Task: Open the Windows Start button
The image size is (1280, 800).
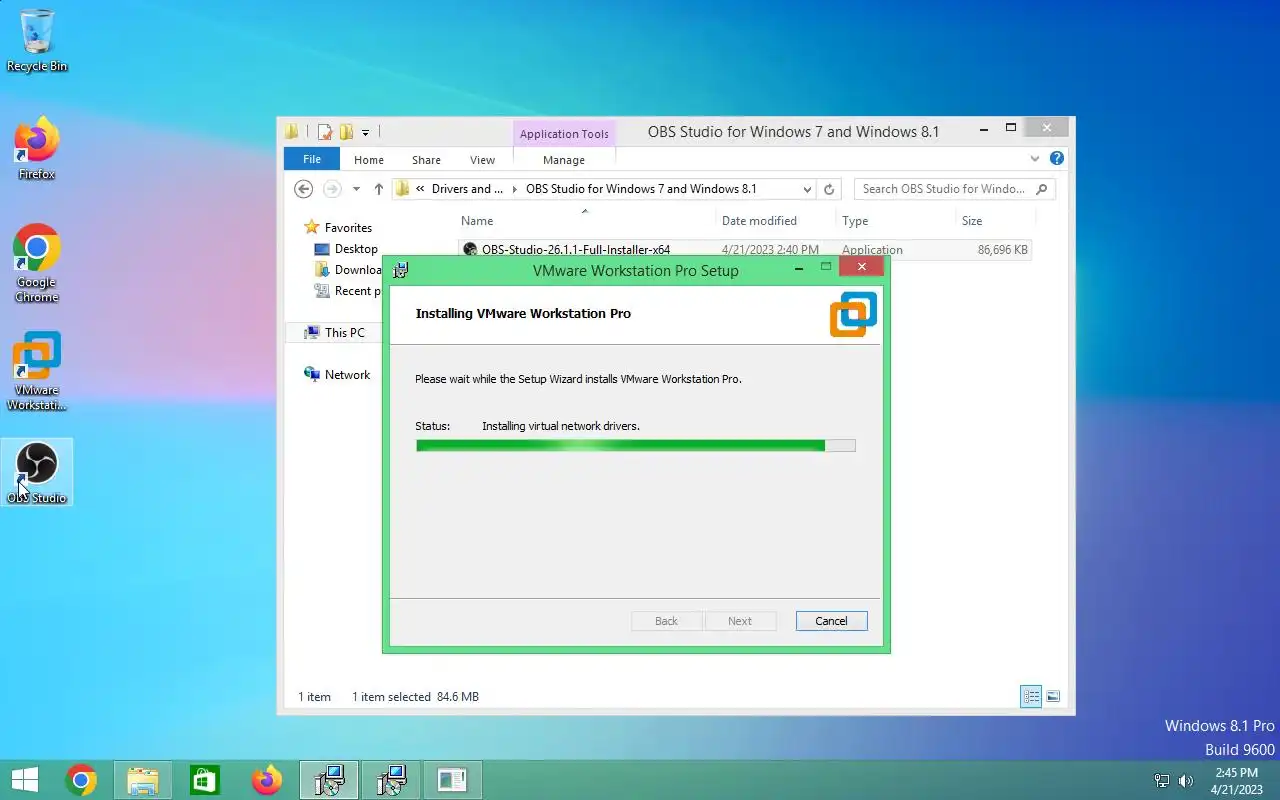Action: tap(25, 780)
